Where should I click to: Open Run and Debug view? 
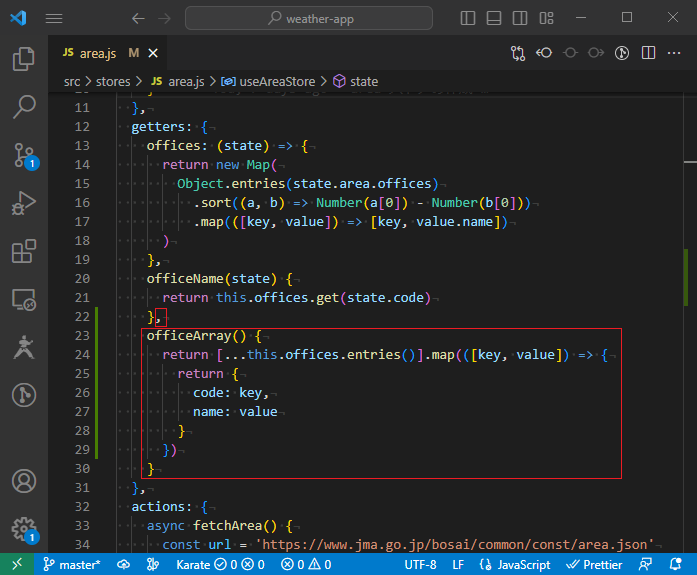(x=24, y=203)
